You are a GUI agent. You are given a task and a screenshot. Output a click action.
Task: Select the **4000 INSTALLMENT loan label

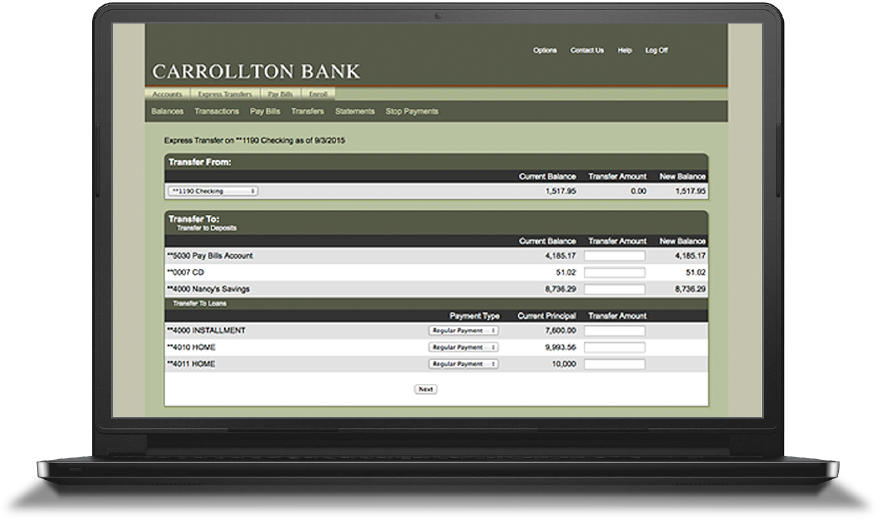(206, 331)
